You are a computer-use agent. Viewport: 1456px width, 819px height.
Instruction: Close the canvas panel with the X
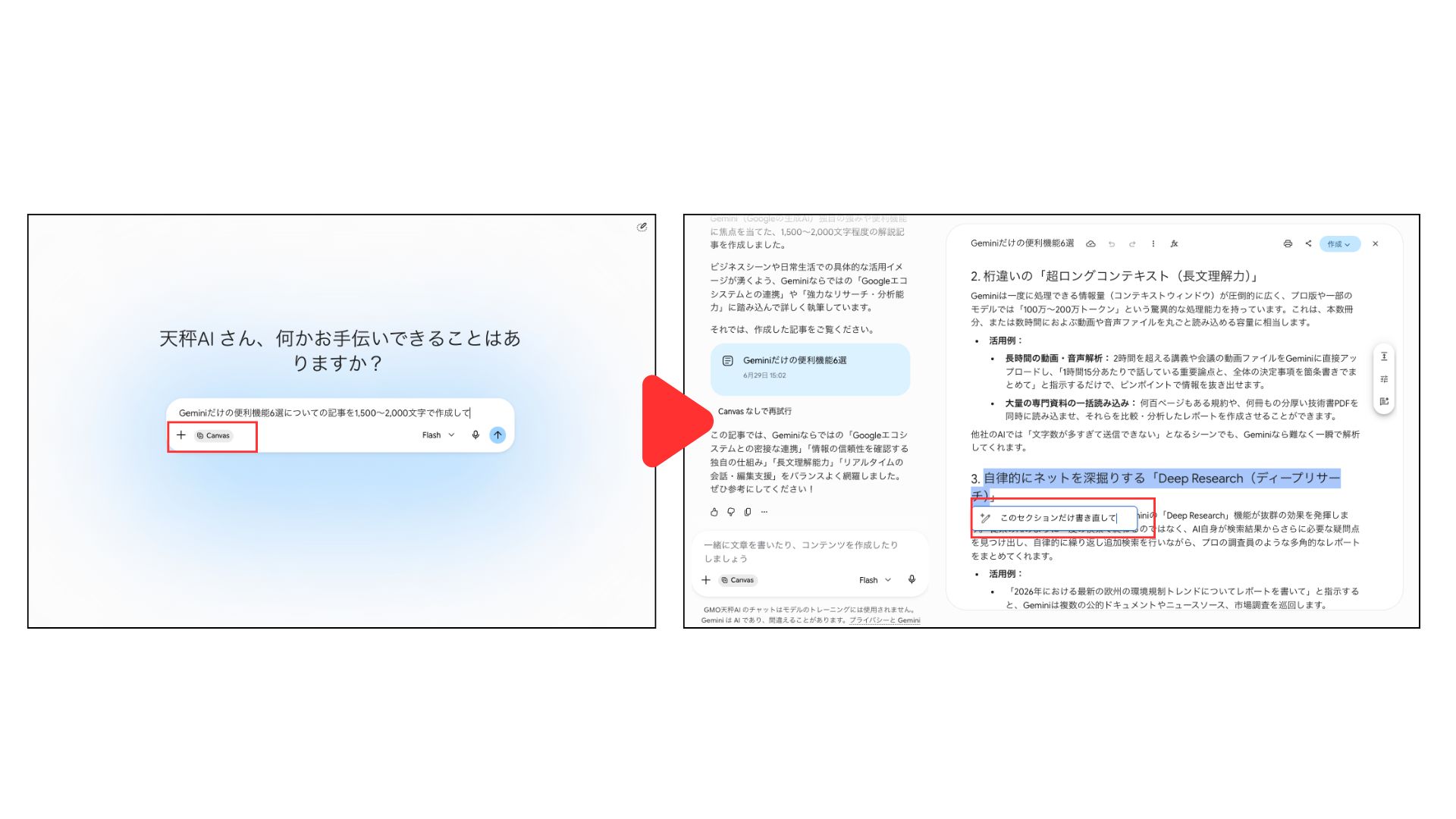1376,244
